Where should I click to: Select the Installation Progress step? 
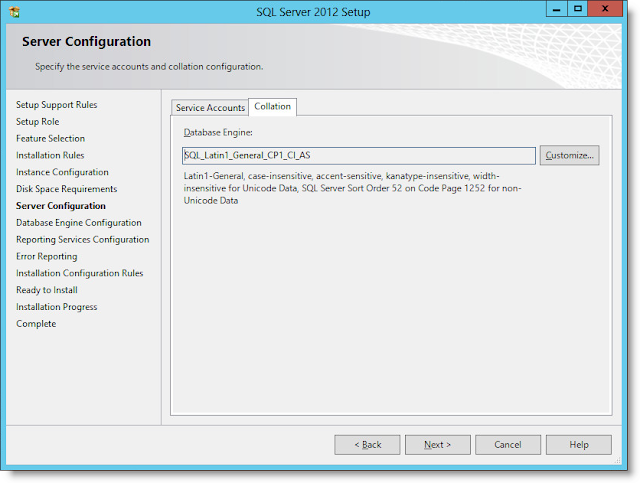pos(57,307)
